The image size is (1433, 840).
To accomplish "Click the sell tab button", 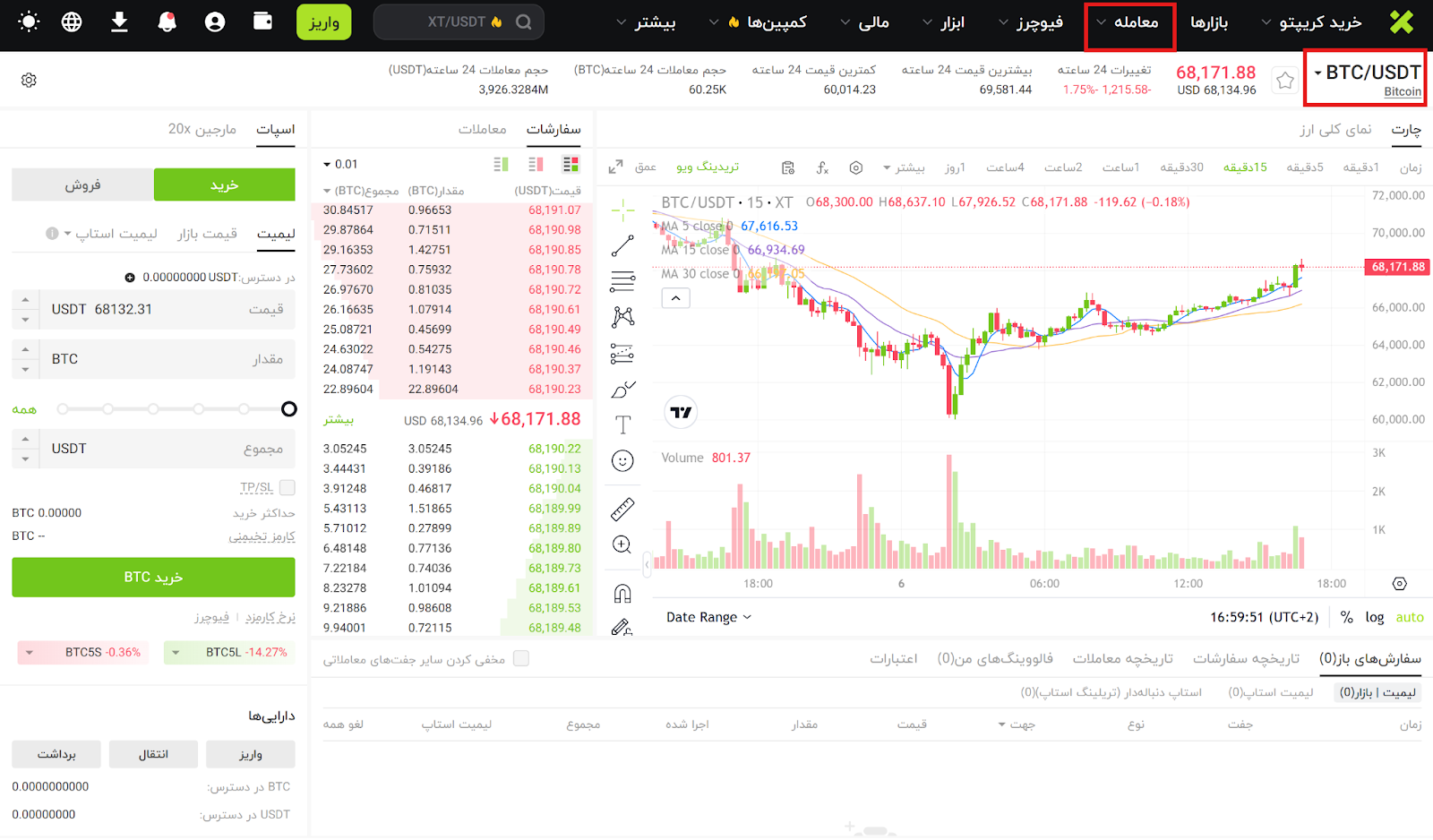I will (82, 184).
